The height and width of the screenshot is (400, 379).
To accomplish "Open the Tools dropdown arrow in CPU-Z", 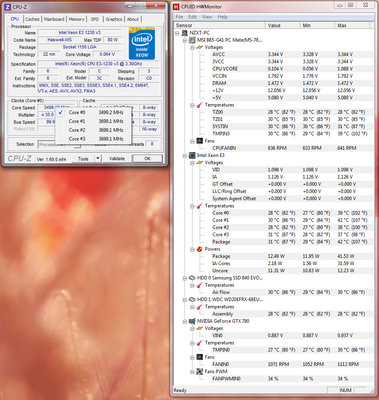I will click(98, 159).
